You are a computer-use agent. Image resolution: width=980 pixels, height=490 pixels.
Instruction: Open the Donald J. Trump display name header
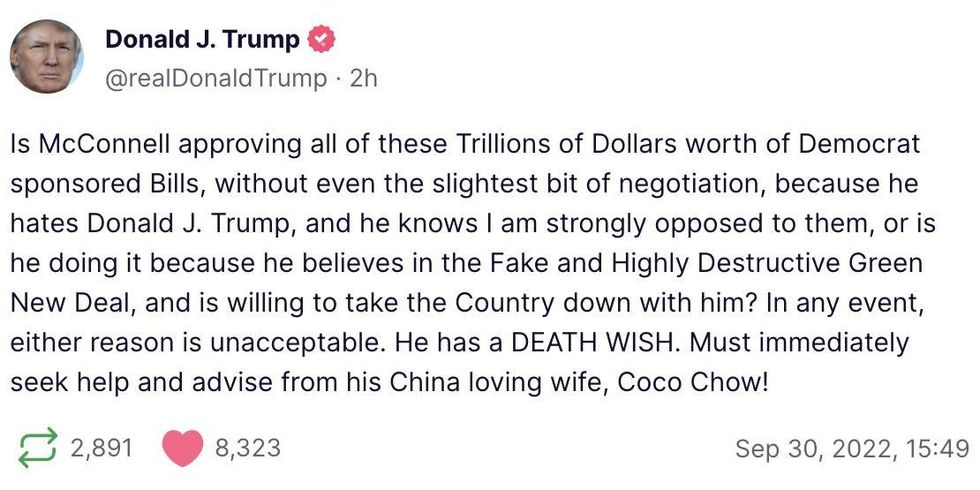pos(202,40)
